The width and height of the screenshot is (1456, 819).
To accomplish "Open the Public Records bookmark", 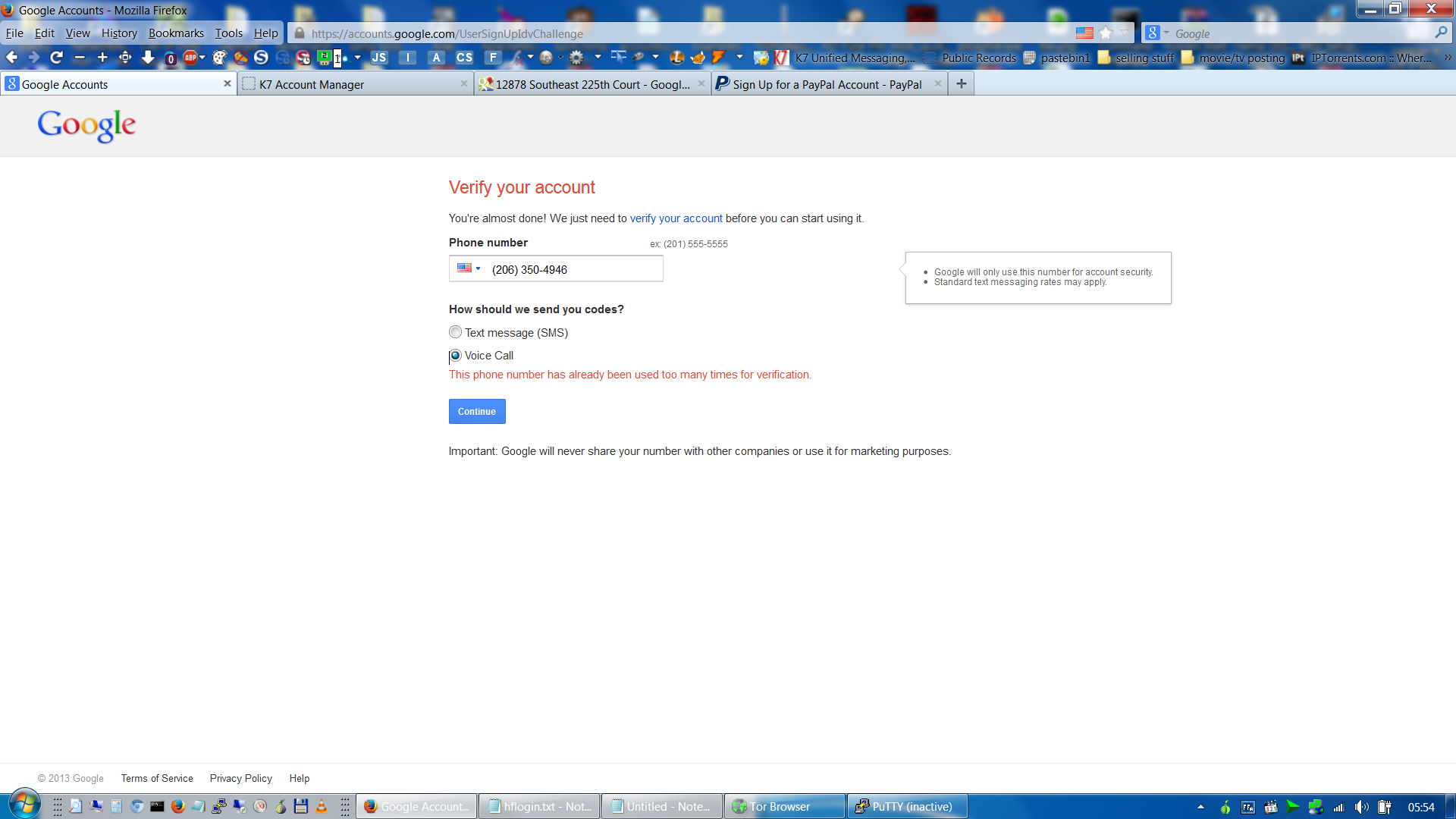I will click(x=970, y=58).
